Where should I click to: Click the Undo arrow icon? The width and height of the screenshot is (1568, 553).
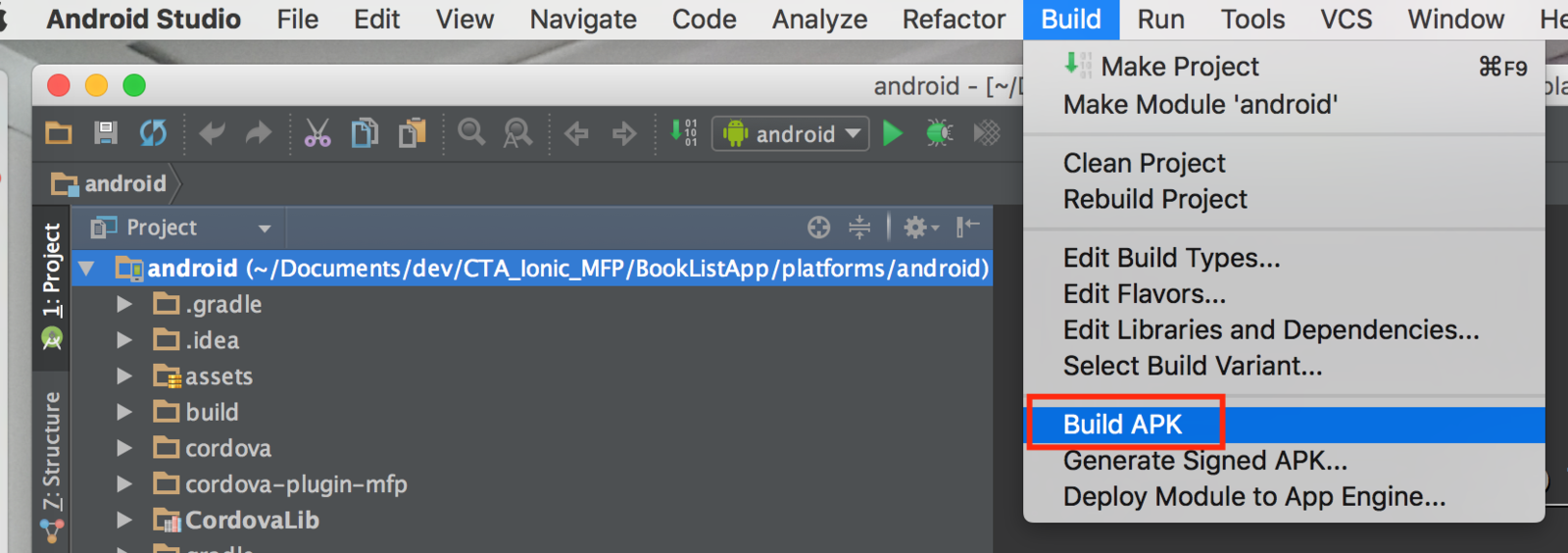click(212, 132)
